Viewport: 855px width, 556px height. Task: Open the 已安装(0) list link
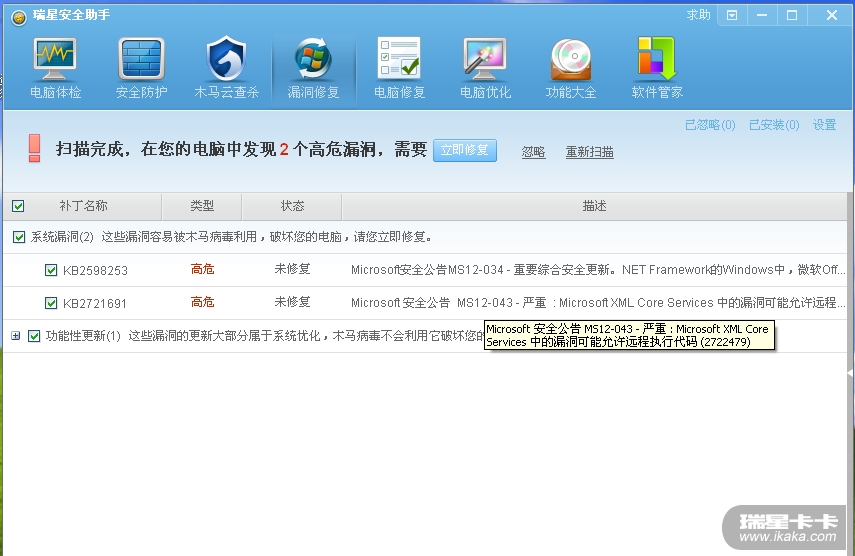tap(774, 125)
